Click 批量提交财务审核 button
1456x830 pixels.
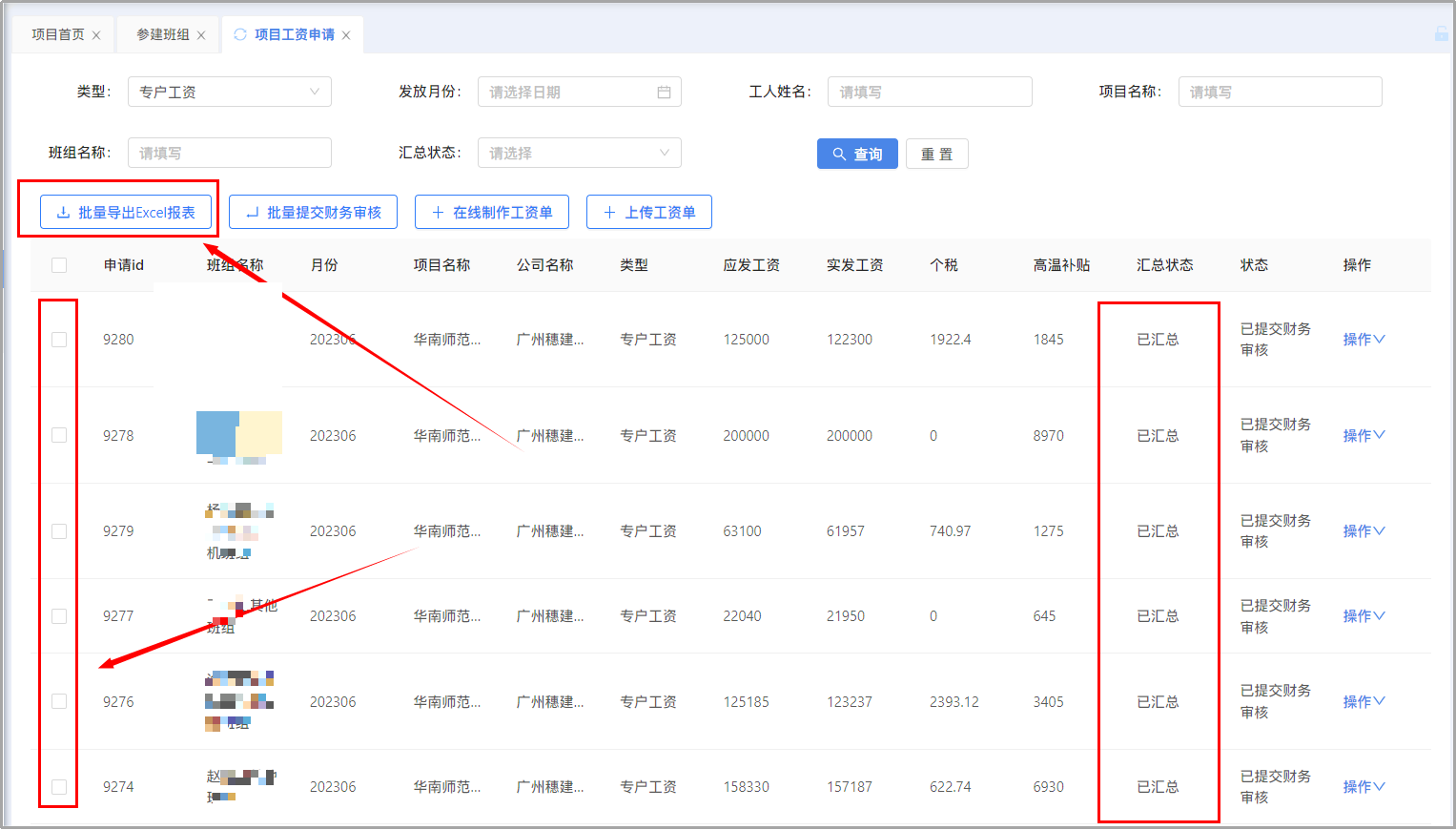[313, 213]
